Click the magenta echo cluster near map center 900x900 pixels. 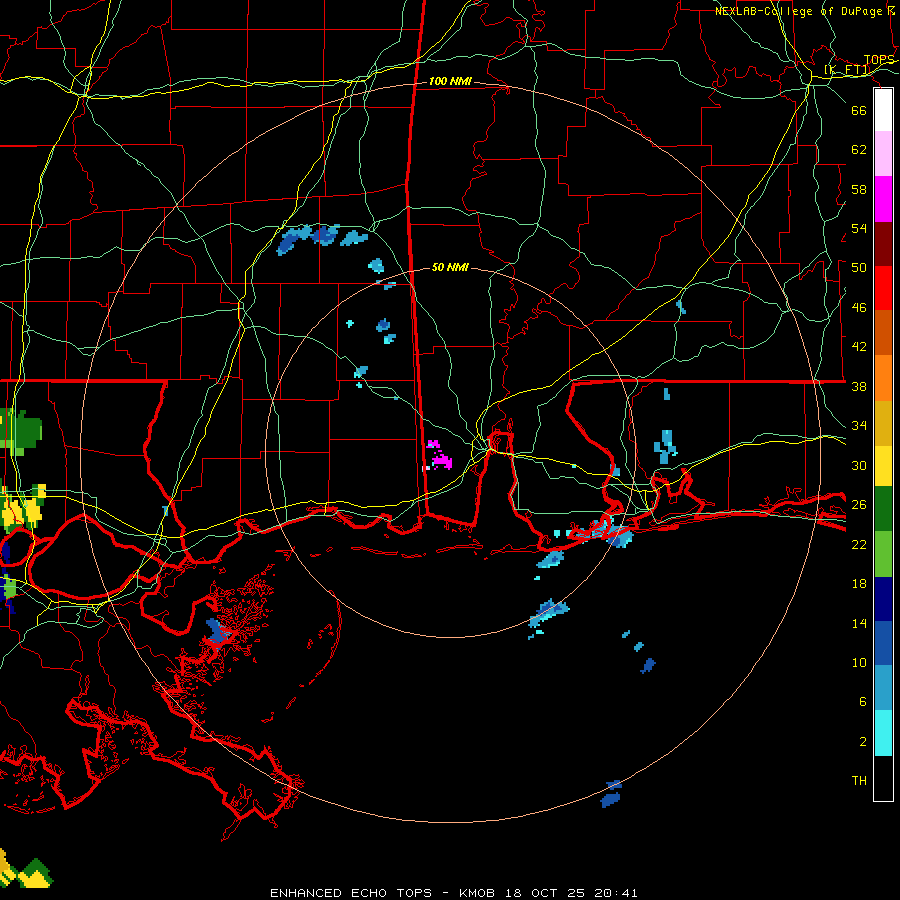coord(439,455)
